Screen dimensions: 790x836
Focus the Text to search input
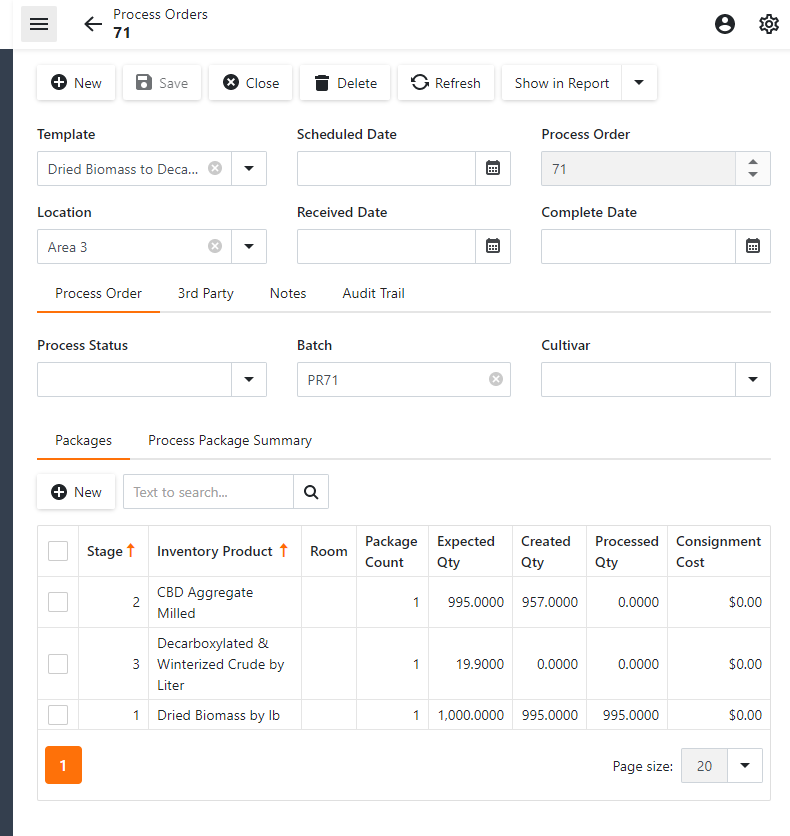[208, 491]
